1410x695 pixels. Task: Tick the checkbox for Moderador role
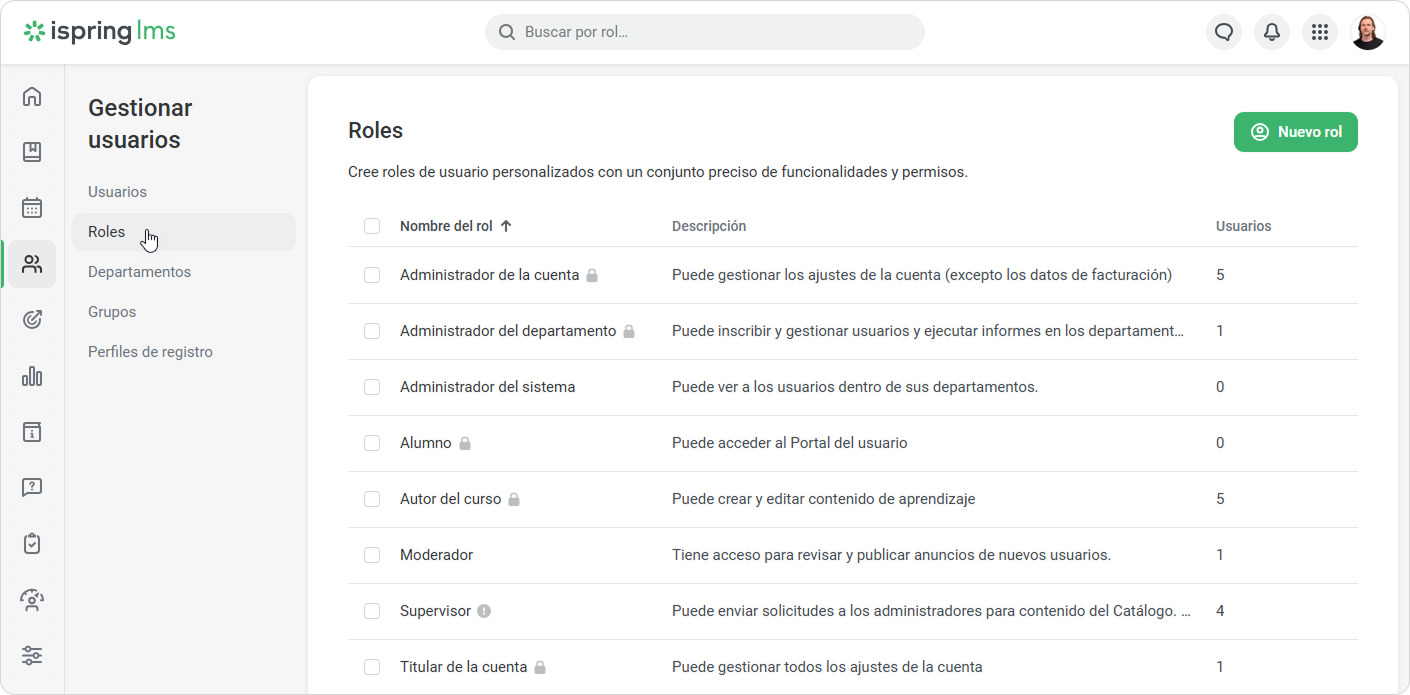pos(372,555)
